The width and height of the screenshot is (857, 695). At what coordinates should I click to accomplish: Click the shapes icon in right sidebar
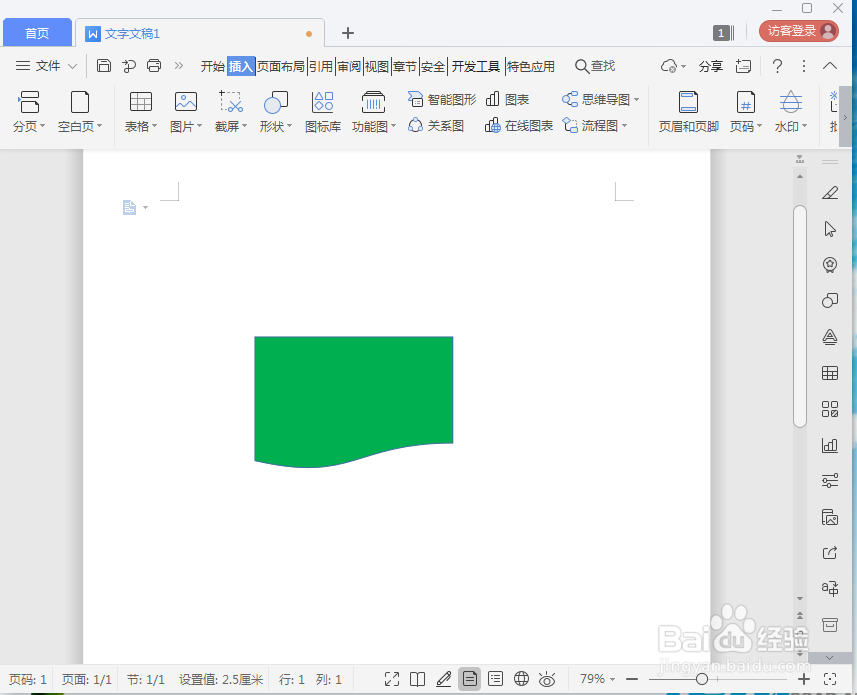pyautogui.click(x=830, y=301)
